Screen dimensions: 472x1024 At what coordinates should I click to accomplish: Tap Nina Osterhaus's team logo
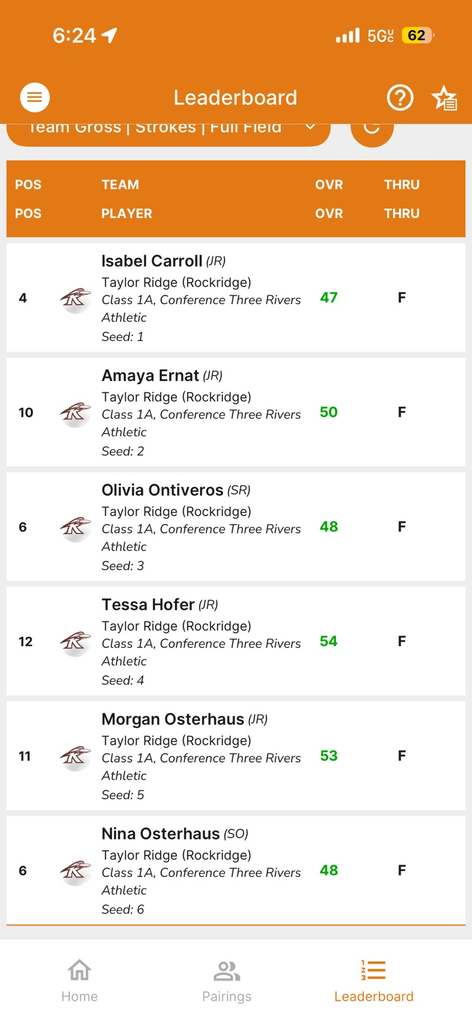click(75, 871)
